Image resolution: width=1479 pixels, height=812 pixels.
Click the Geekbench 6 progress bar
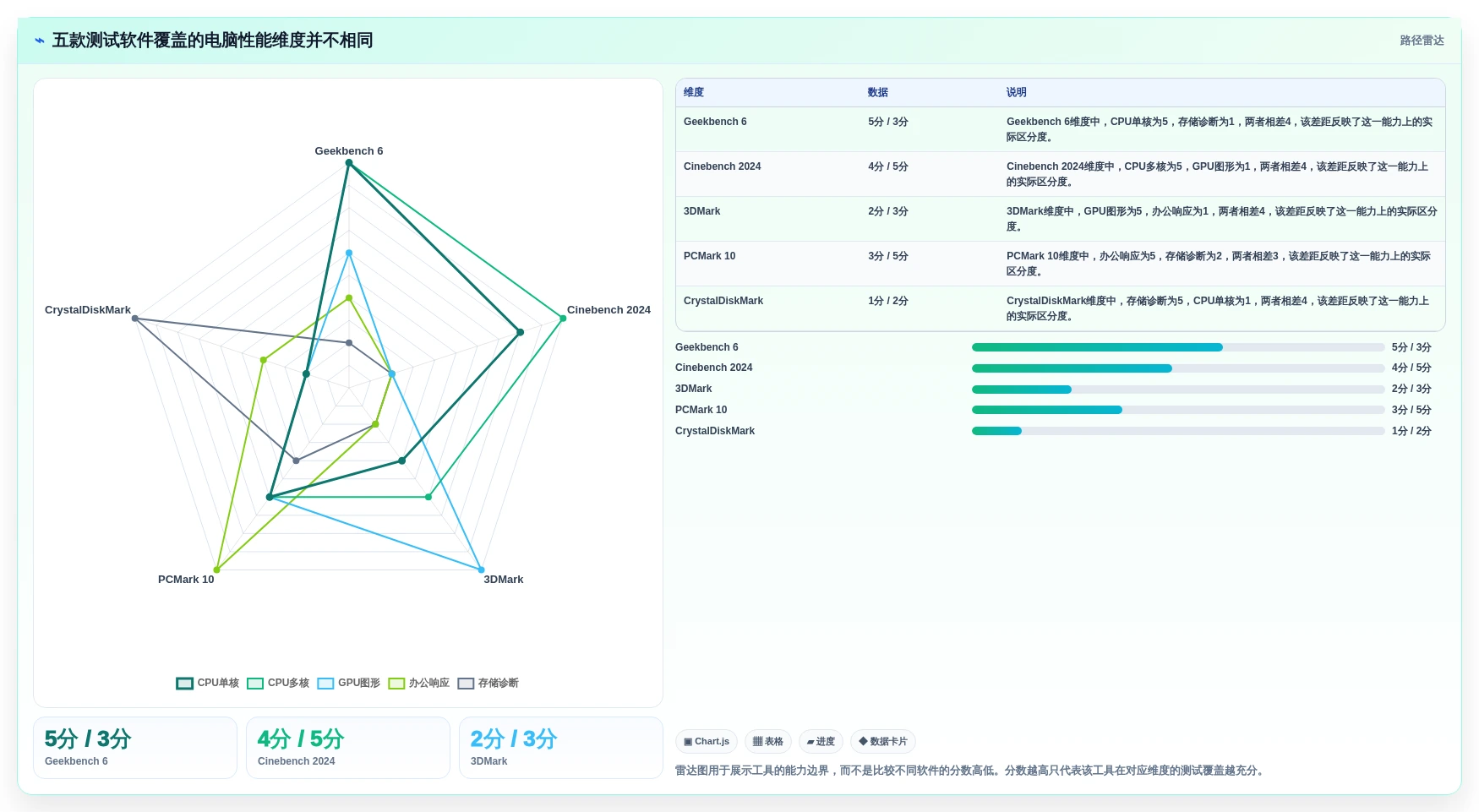tap(1178, 347)
